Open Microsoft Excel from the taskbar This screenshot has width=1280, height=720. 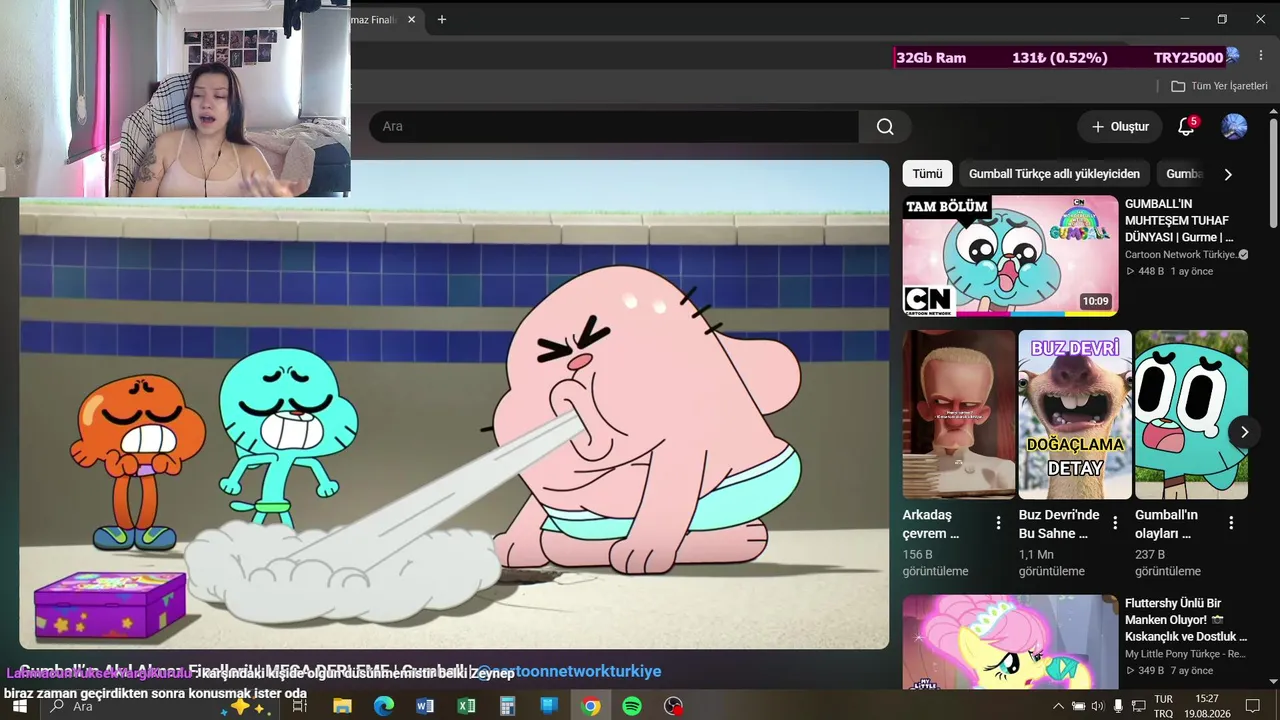point(466,706)
